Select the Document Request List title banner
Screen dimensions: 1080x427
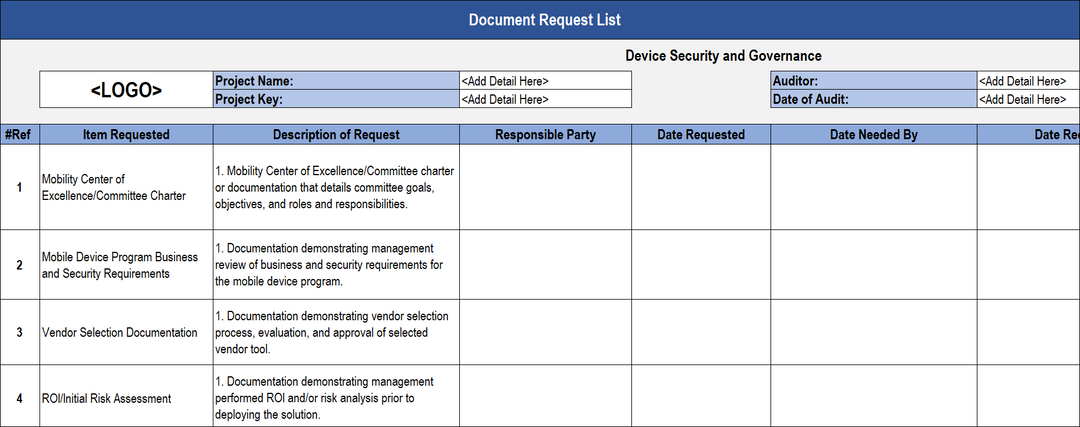click(545, 20)
